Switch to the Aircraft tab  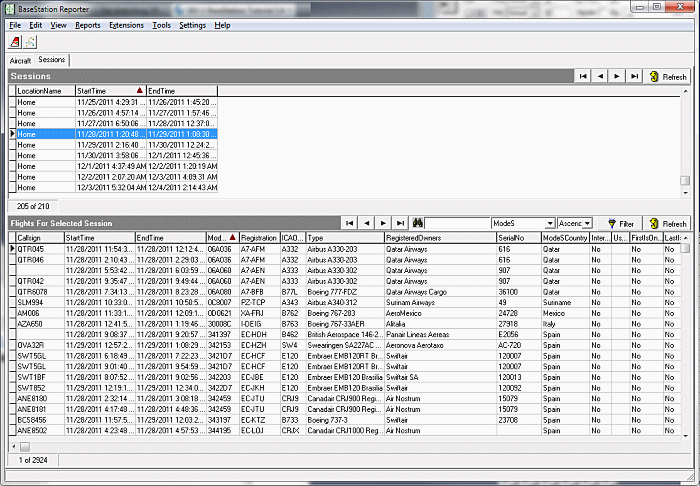click(21, 61)
